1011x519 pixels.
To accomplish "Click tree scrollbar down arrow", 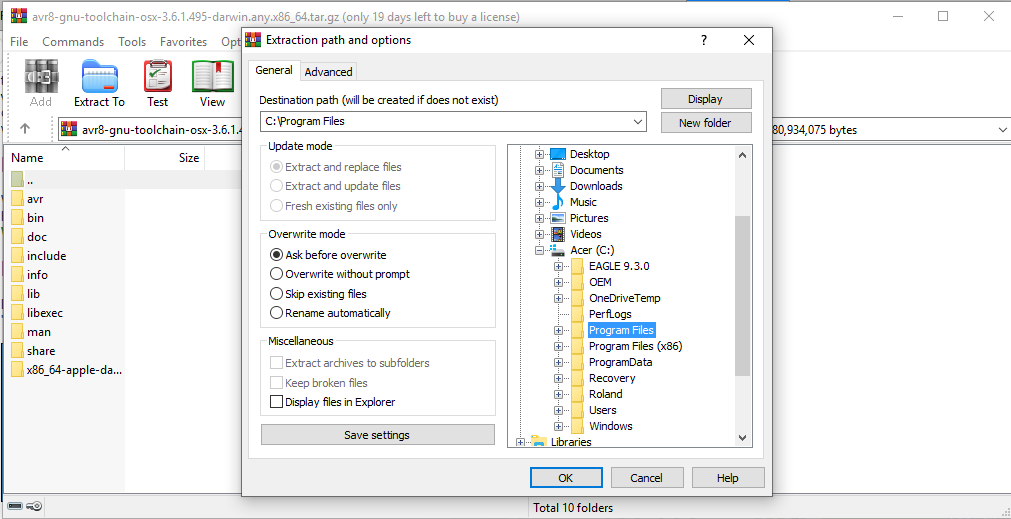I will [742, 438].
